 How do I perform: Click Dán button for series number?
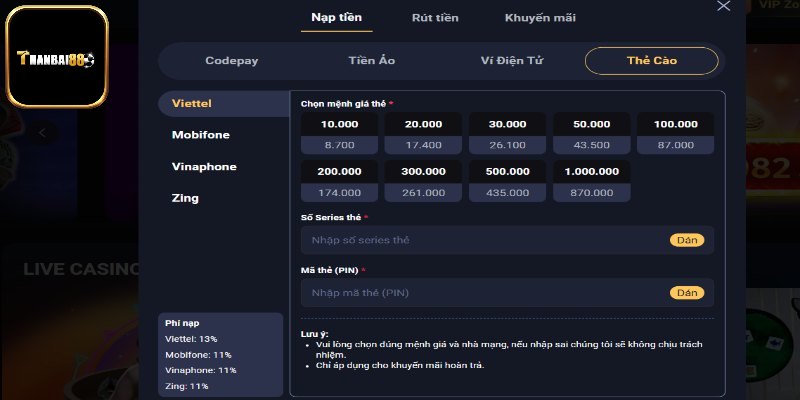pos(687,240)
